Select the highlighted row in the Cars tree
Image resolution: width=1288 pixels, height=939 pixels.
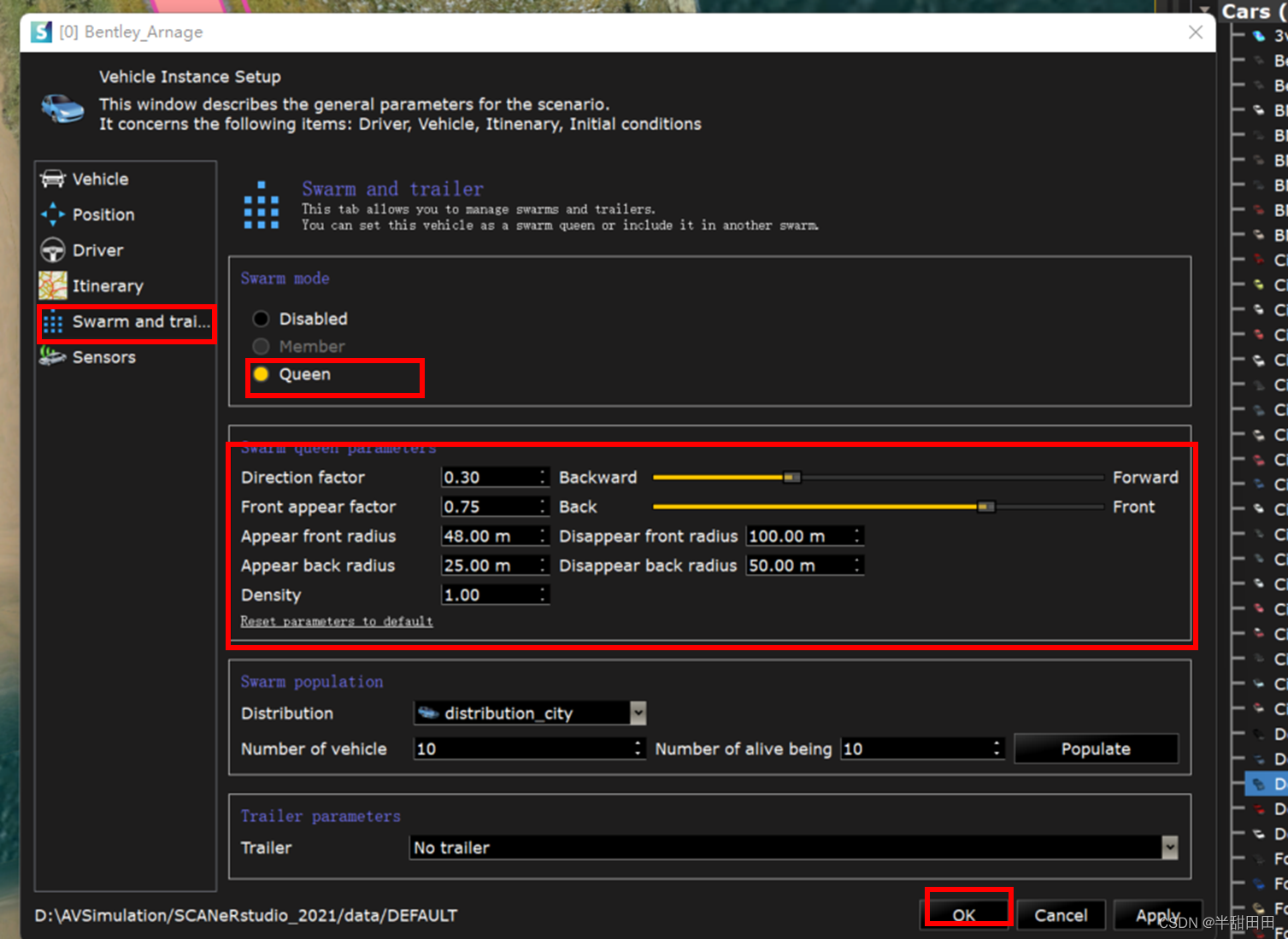point(1267,783)
